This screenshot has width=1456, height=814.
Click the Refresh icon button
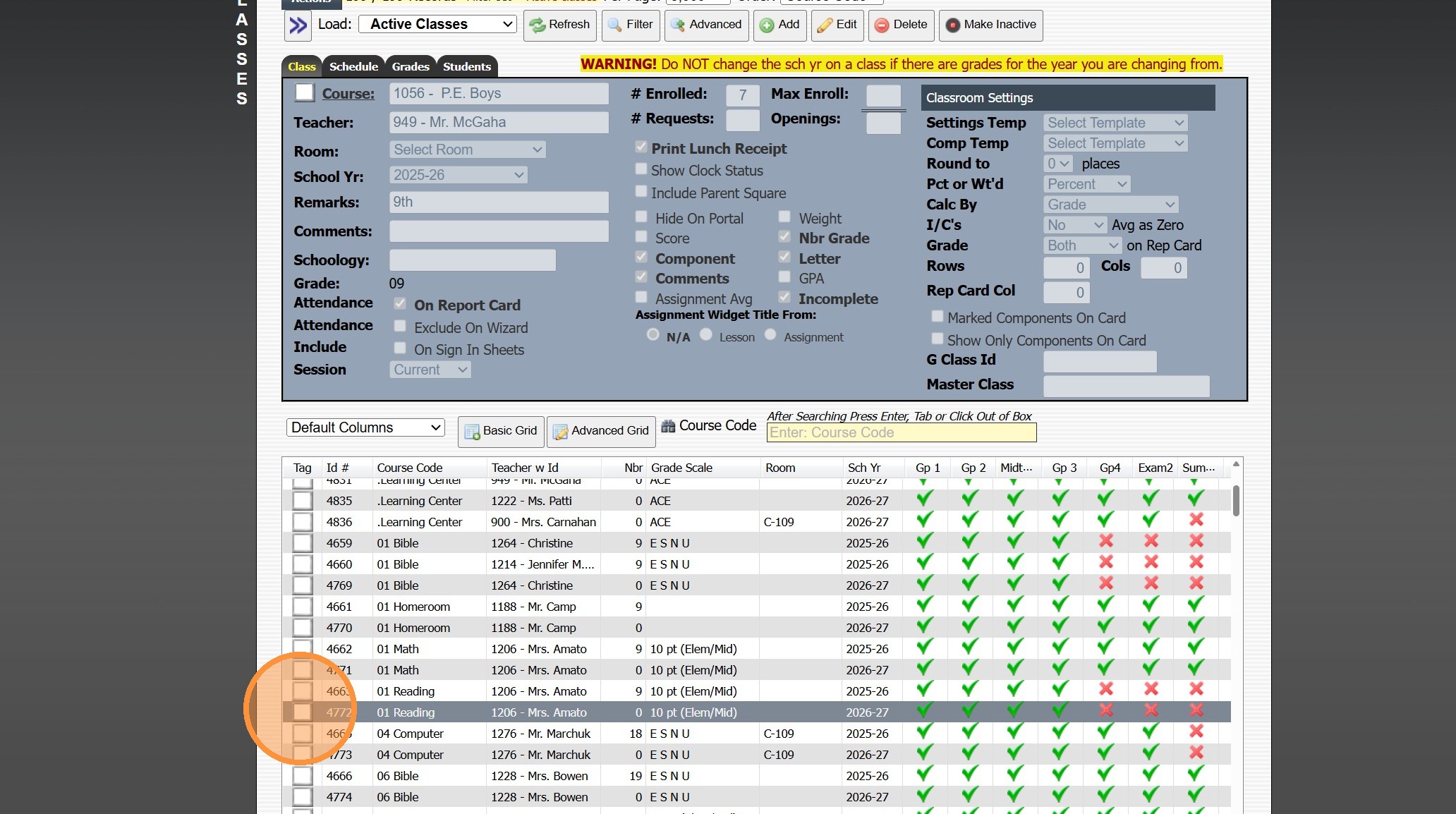[x=559, y=25]
